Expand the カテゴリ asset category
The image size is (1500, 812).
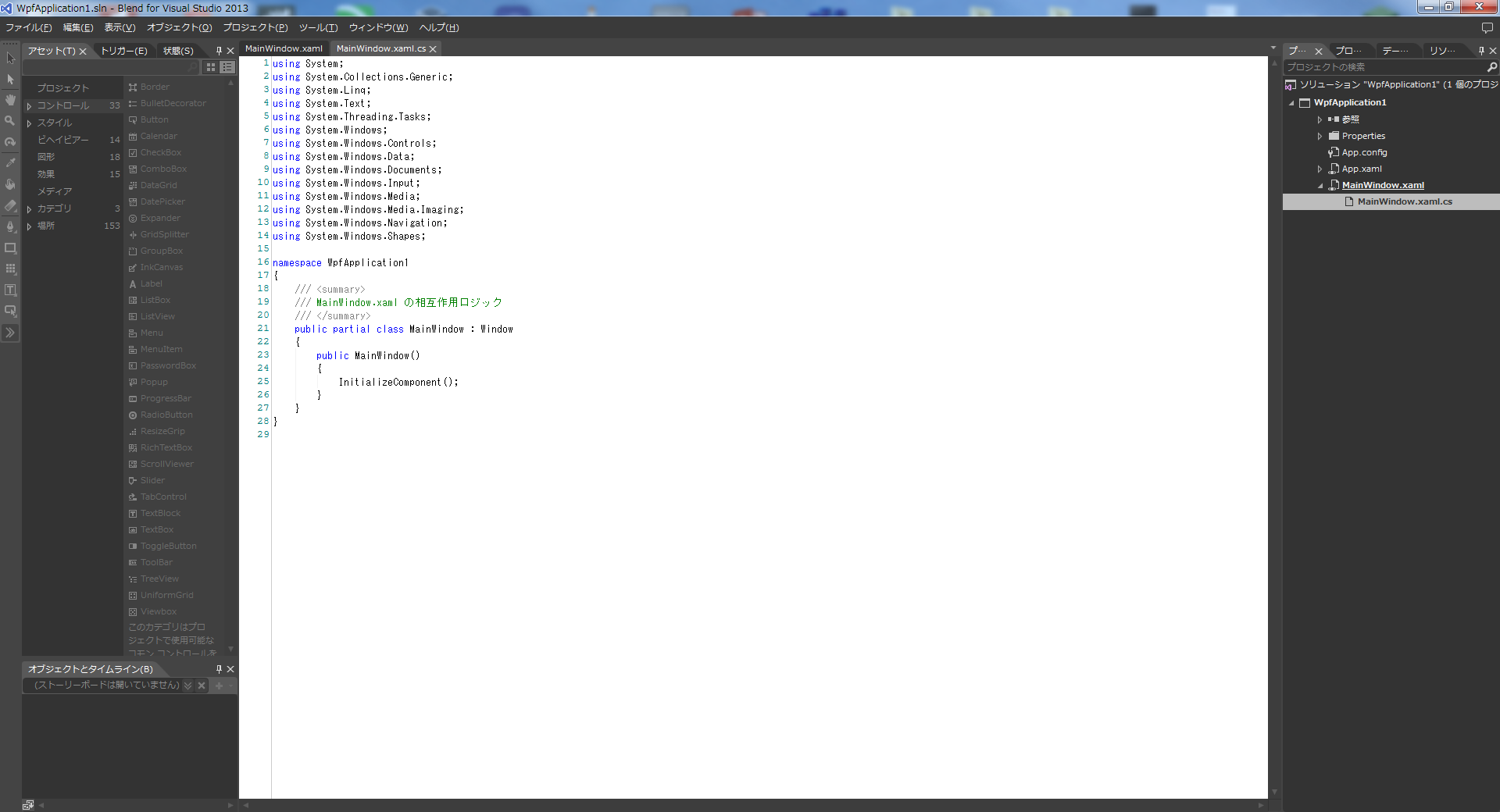(x=30, y=209)
